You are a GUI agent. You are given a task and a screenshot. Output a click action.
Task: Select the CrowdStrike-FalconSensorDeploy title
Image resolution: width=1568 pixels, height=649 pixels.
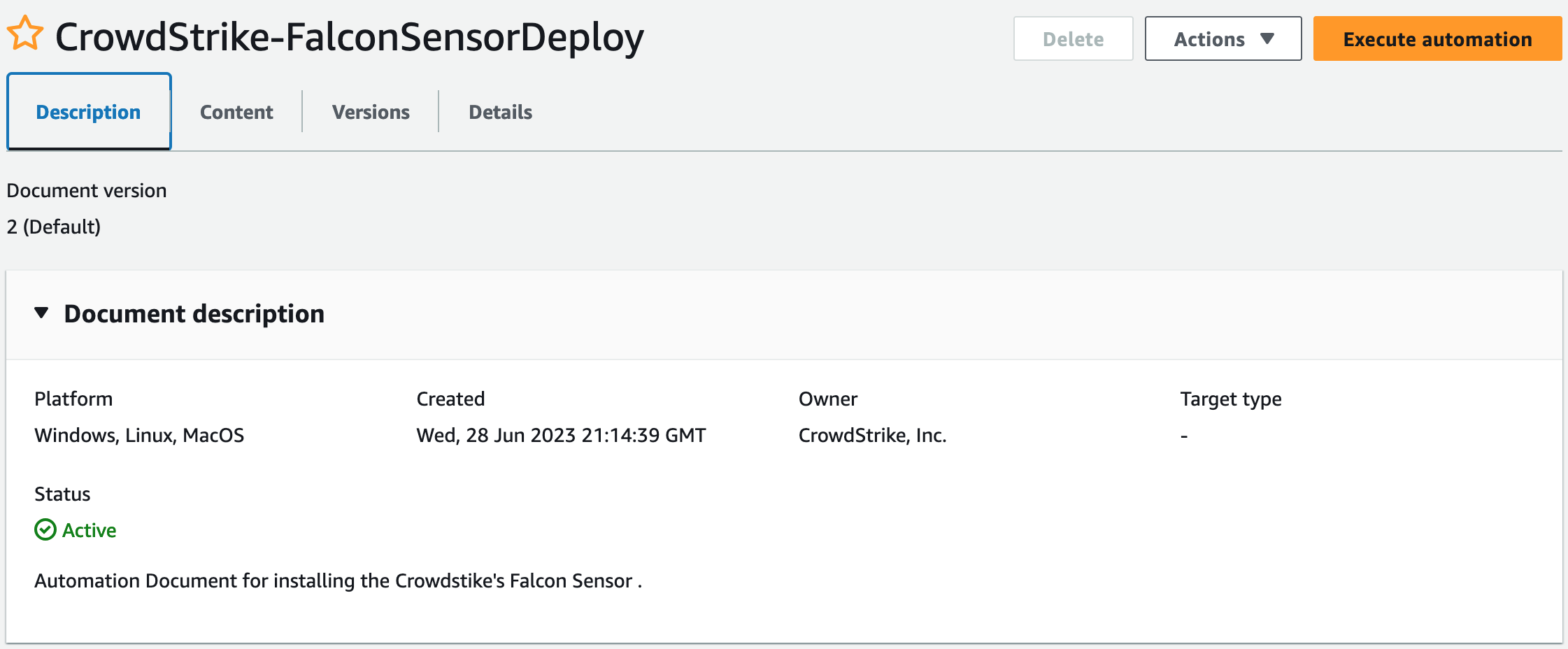(350, 37)
